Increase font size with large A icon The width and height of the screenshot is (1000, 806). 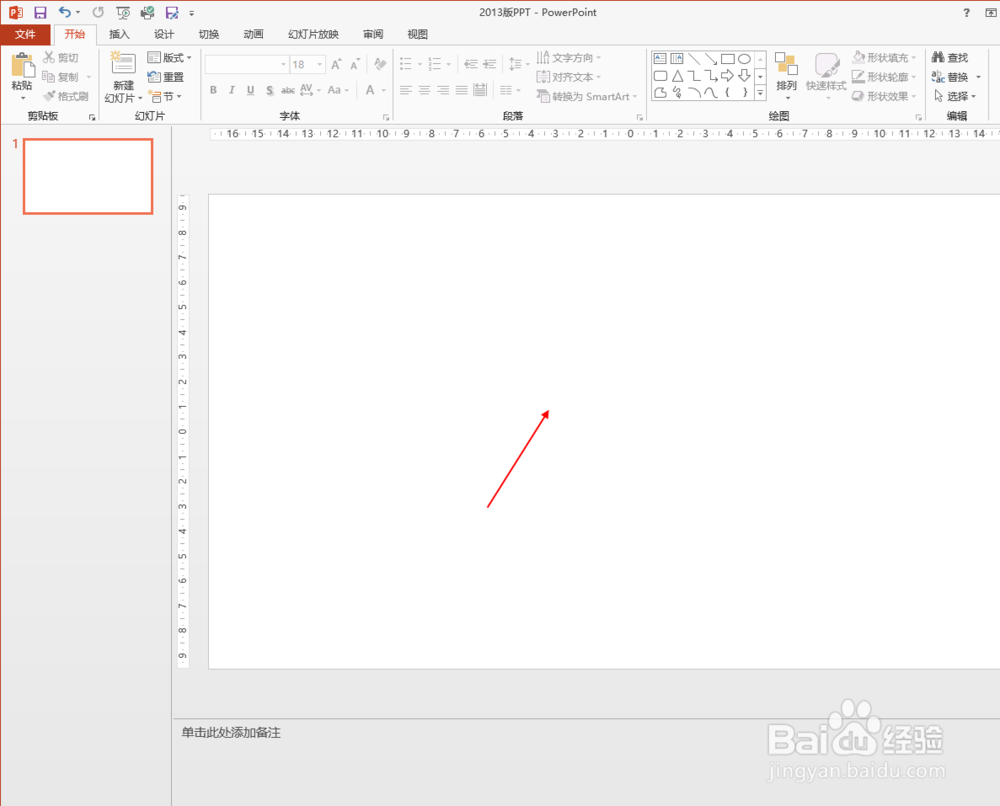[336, 64]
